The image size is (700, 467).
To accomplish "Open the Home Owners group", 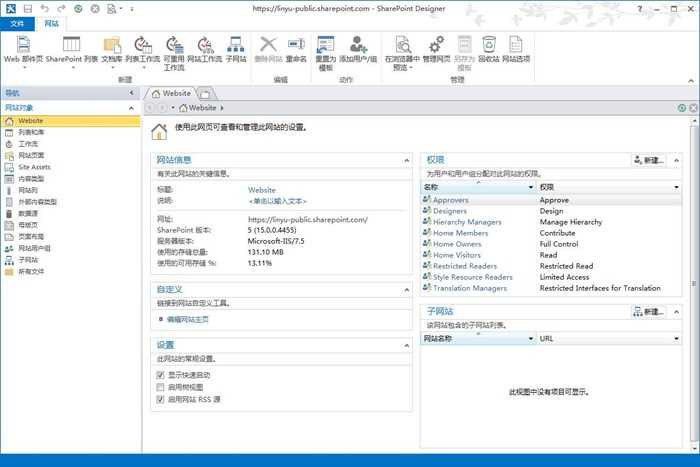I will click(457, 244).
